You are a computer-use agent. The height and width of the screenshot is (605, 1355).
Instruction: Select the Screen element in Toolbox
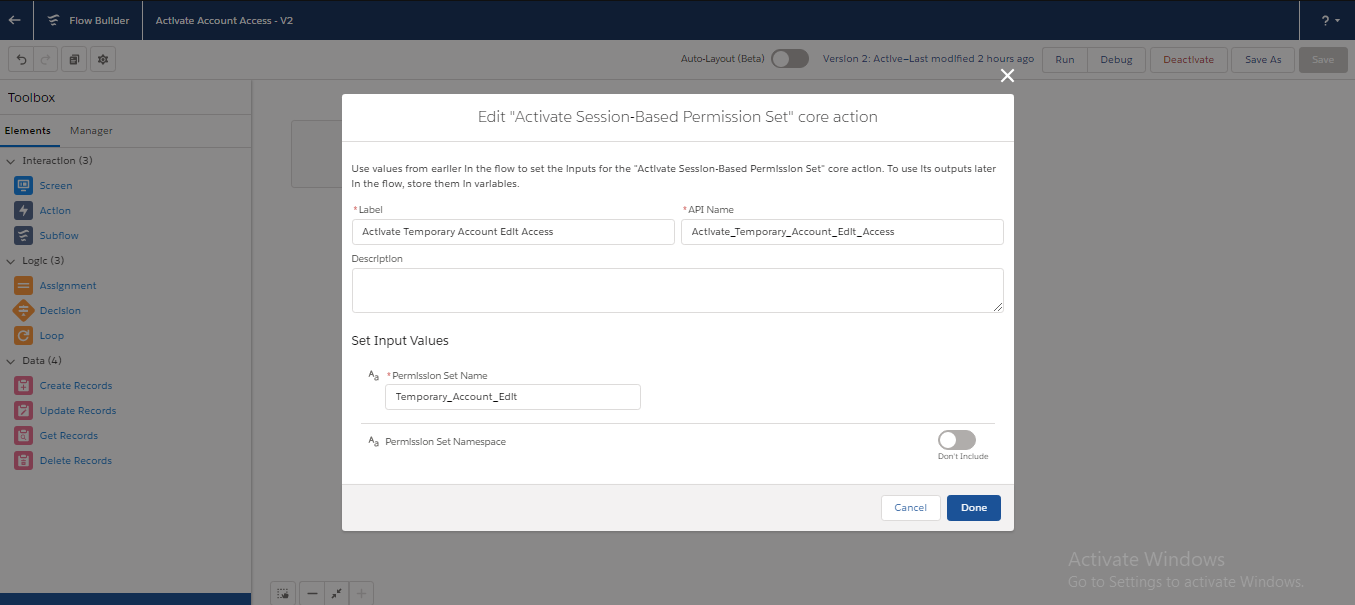coord(55,185)
